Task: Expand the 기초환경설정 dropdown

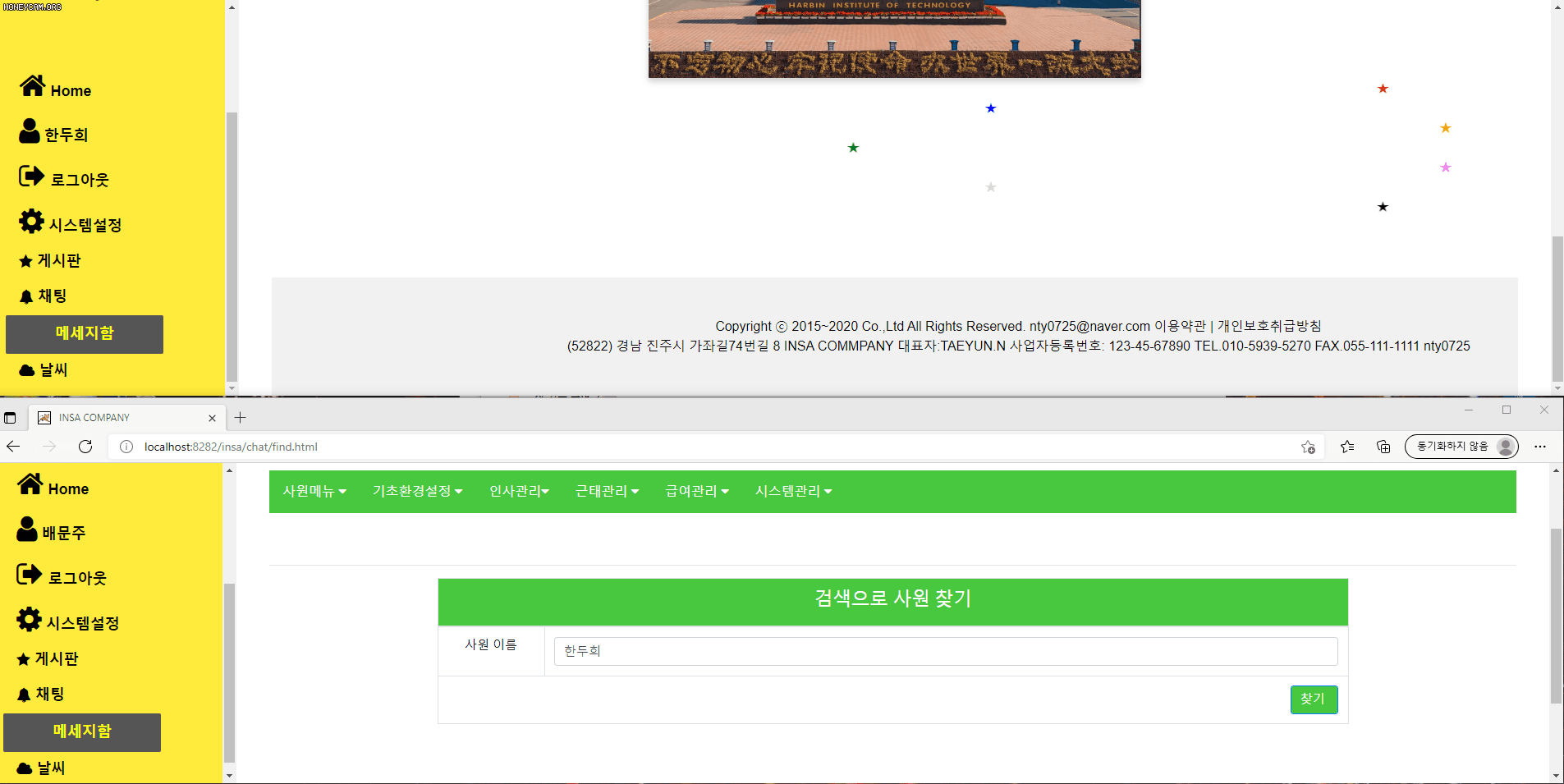Action: (x=418, y=491)
